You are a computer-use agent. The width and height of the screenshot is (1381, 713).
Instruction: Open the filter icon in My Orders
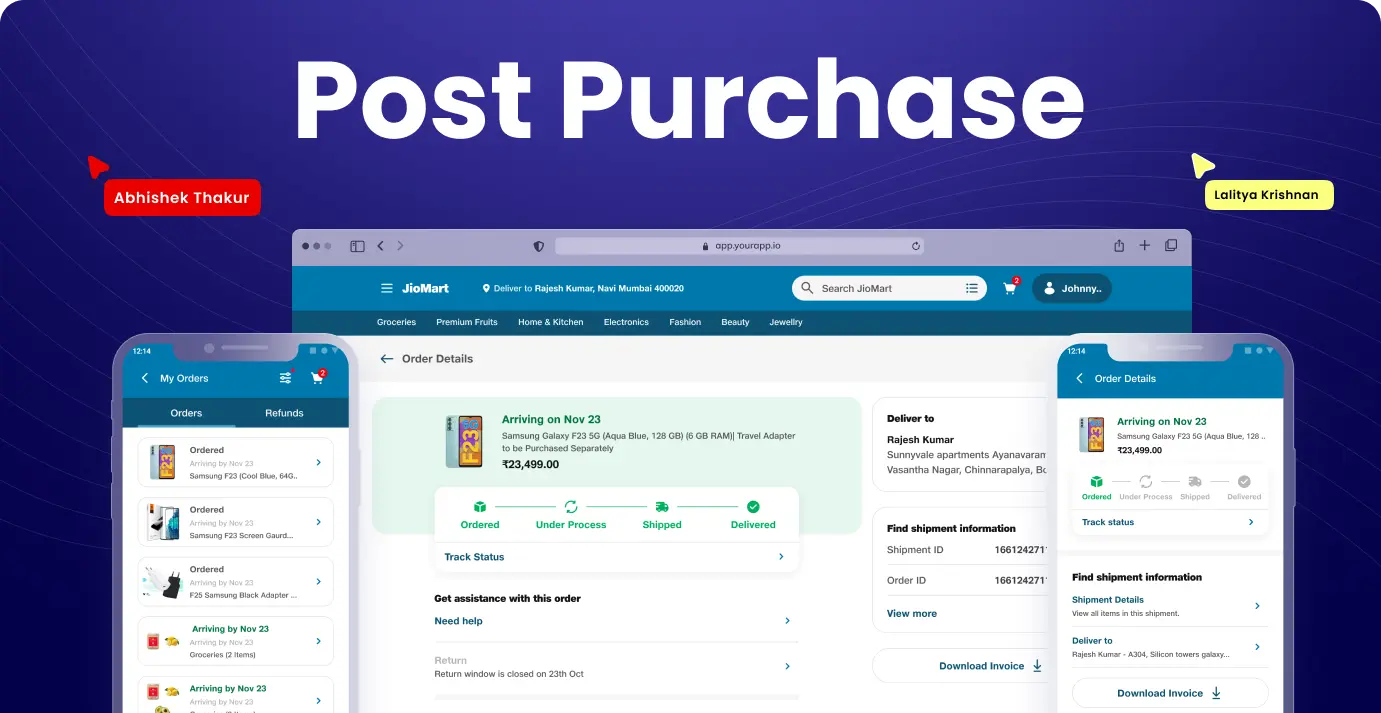tap(286, 378)
